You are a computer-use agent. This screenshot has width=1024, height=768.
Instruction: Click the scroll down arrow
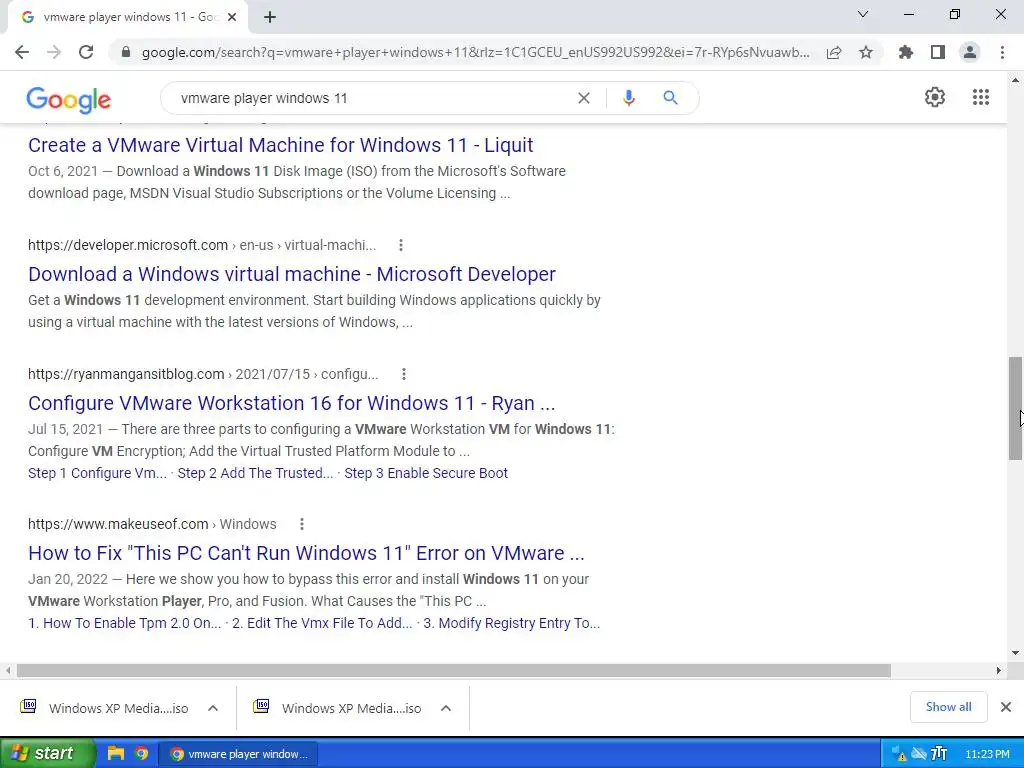coord(1015,652)
